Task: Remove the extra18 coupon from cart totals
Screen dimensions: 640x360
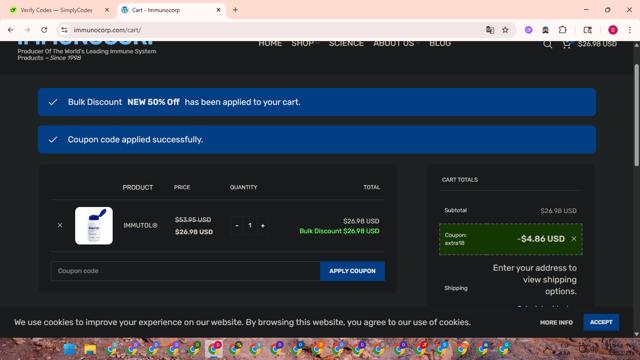Action: point(574,239)
